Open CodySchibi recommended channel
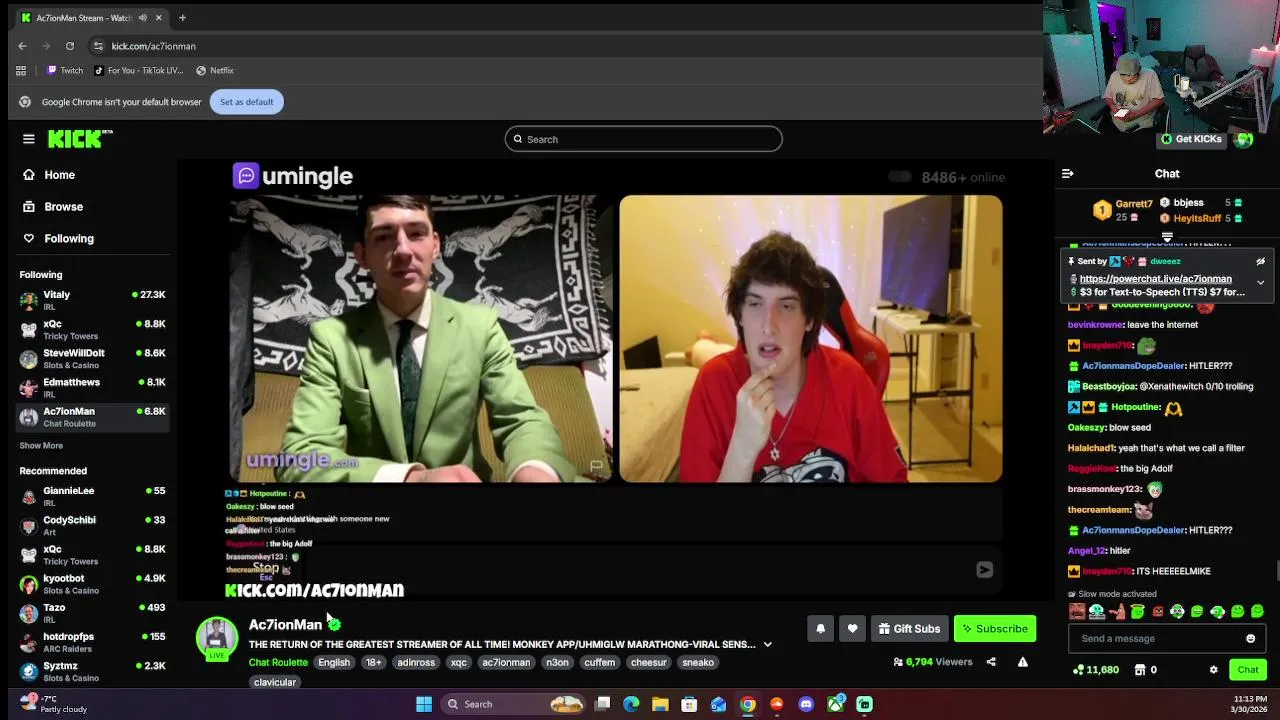 coord(93,525)
